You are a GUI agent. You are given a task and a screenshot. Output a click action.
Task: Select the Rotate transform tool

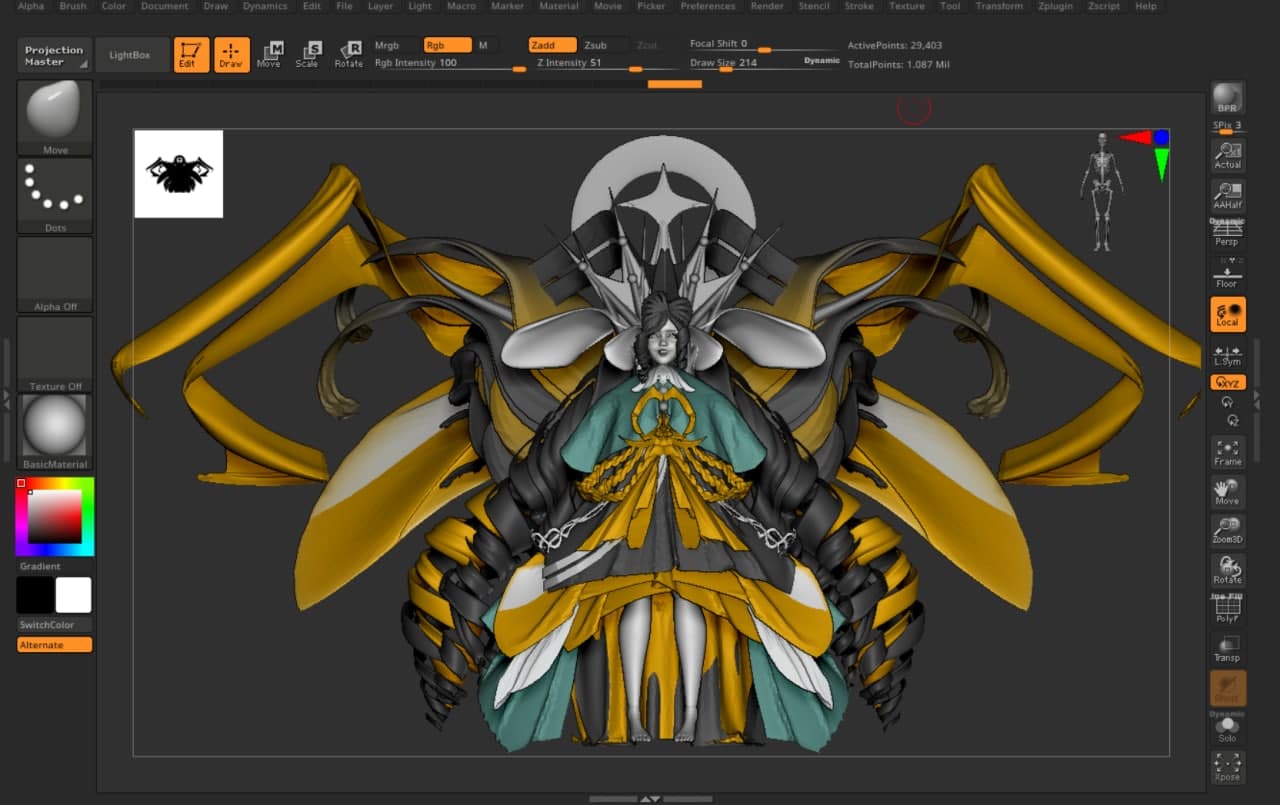click(x=348, y=54)
